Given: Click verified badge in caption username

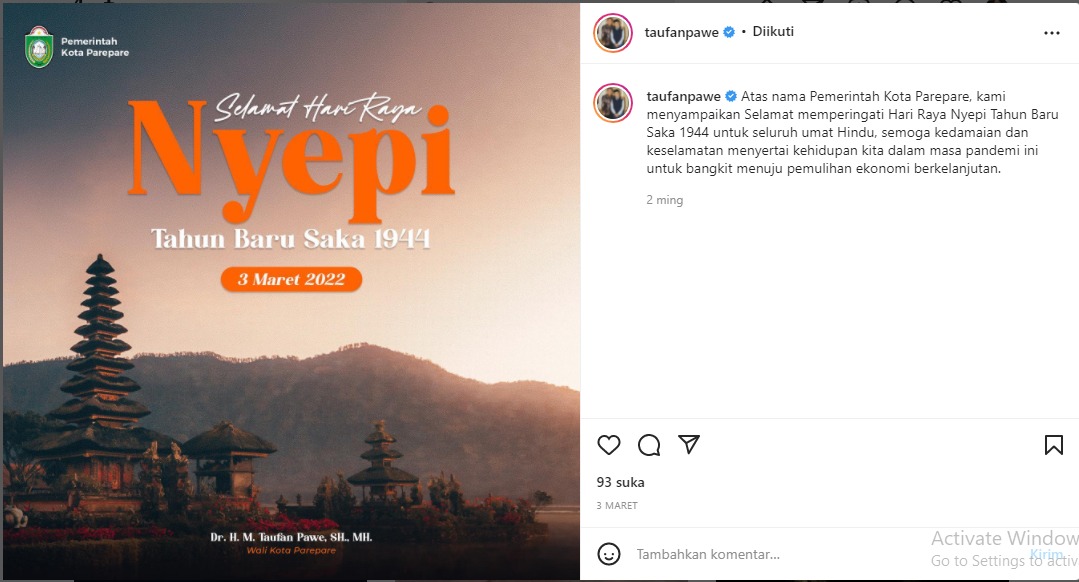Looking at the screenshot, I should coord(731,96).
